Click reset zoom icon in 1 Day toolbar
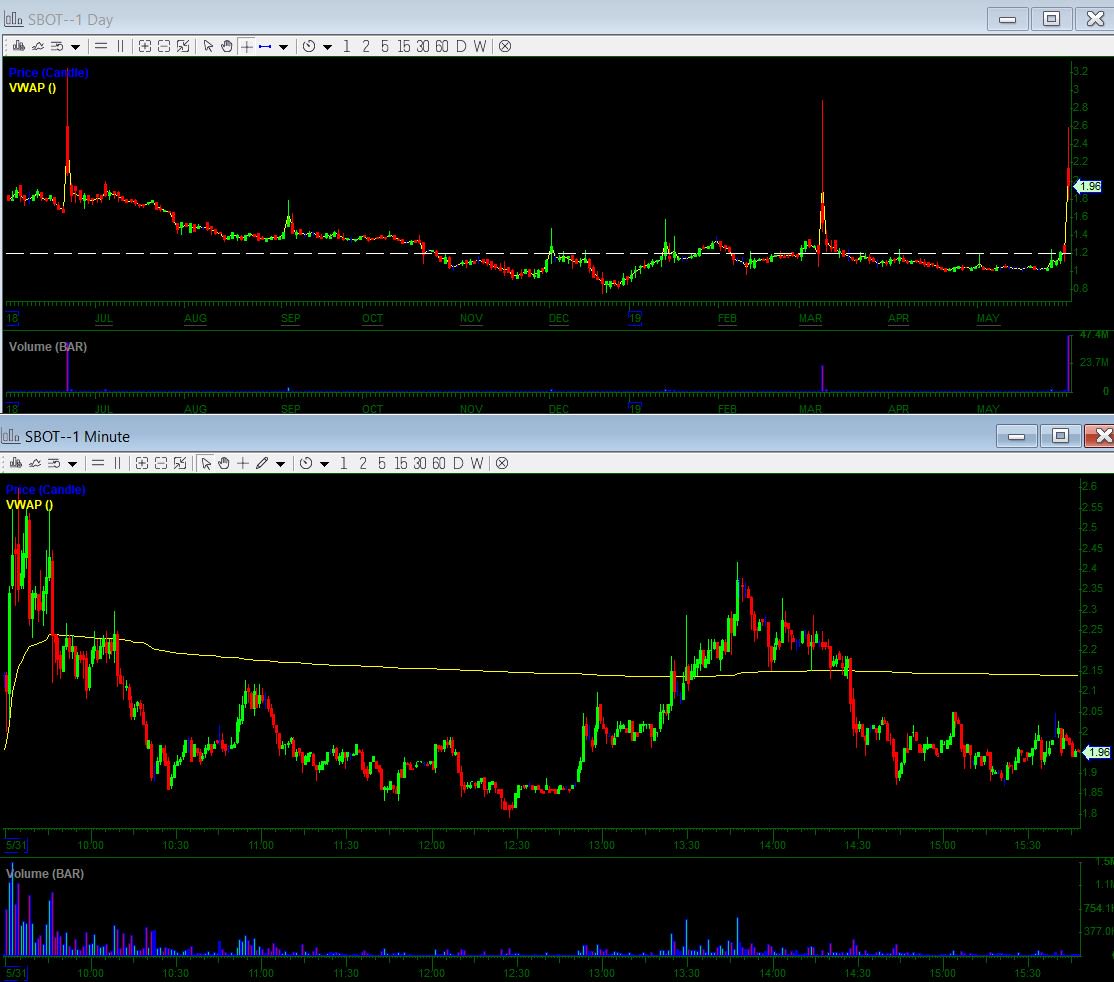Image resolution: width=1114 pixels, height=982 pixels. (183, 46)
